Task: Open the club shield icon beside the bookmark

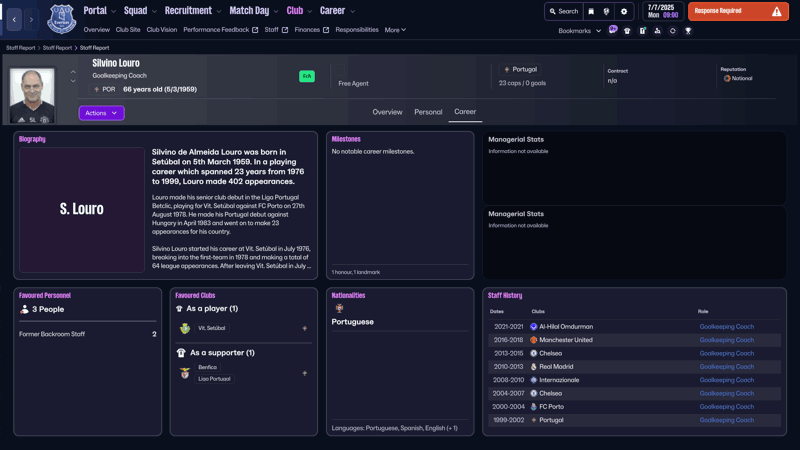Action: click(606, 11)
